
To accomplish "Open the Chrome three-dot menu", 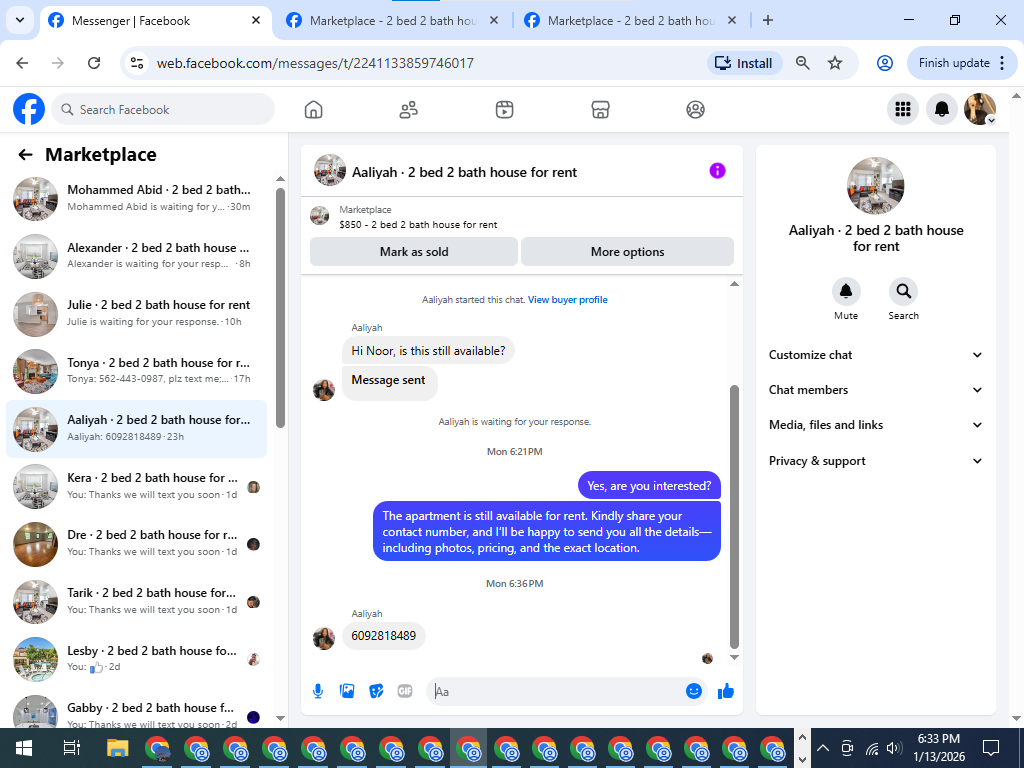I will coord(1003,63).
